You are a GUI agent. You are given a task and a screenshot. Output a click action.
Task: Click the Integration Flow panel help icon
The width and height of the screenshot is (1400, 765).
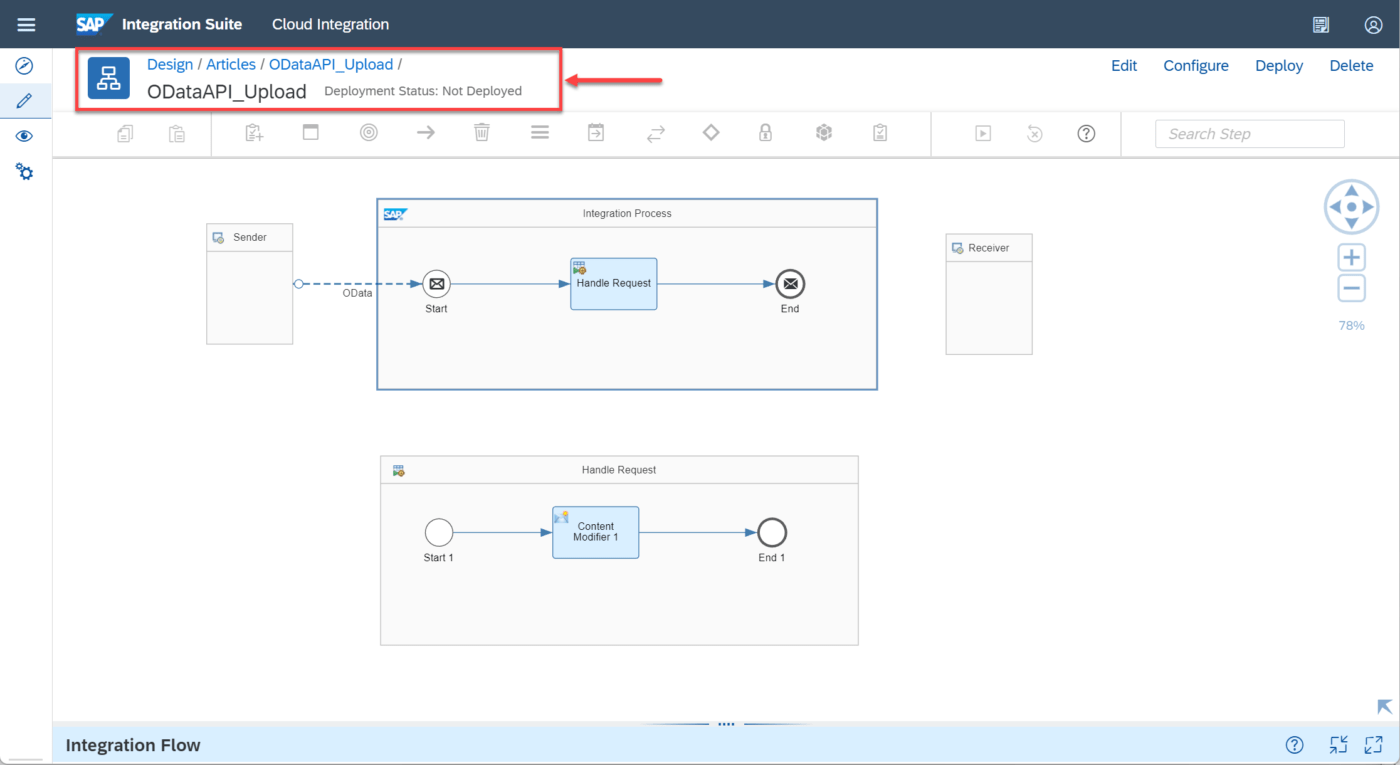1294,744
